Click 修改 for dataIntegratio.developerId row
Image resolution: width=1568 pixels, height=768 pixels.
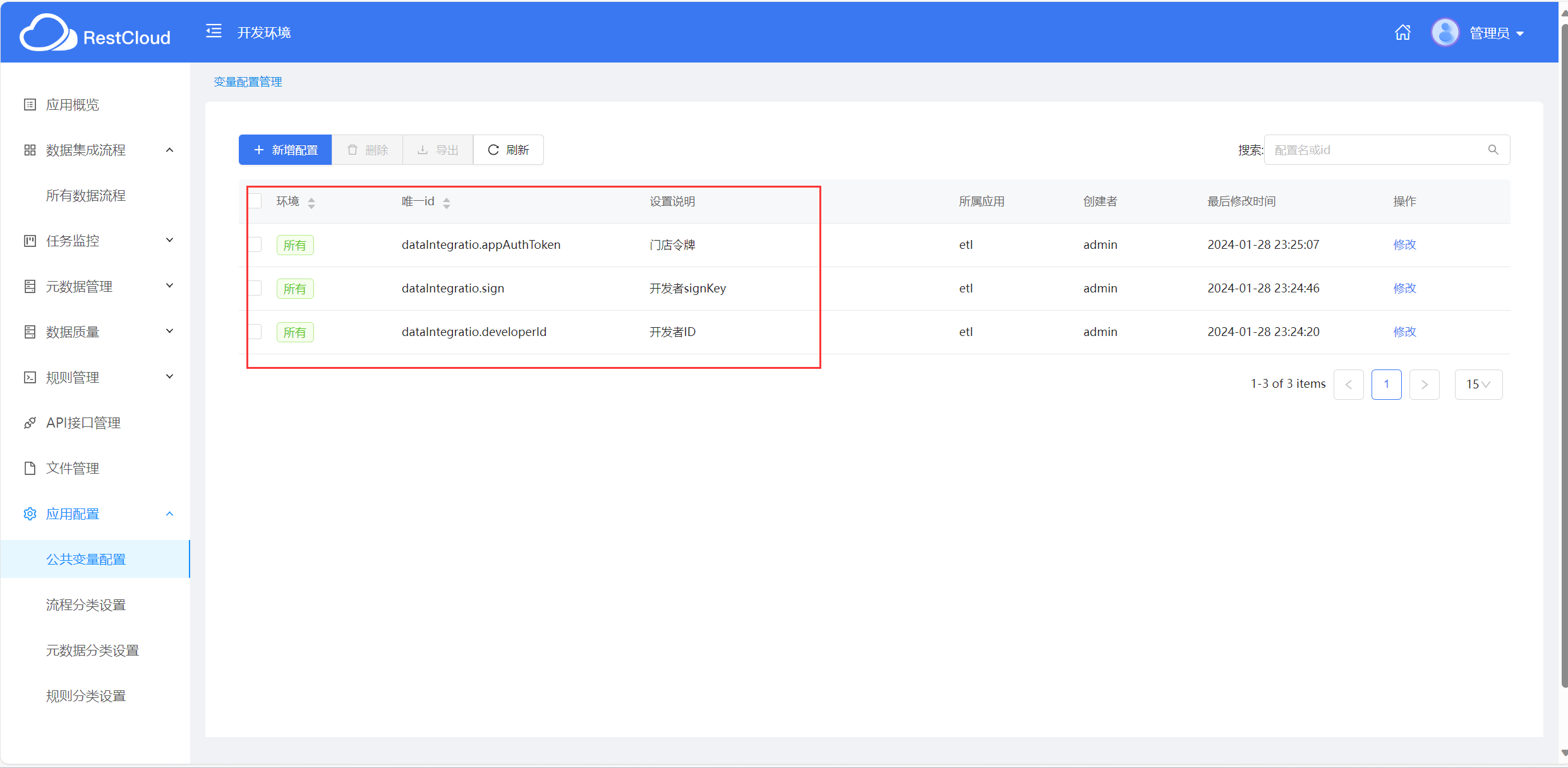click(x=1404, y=332)
